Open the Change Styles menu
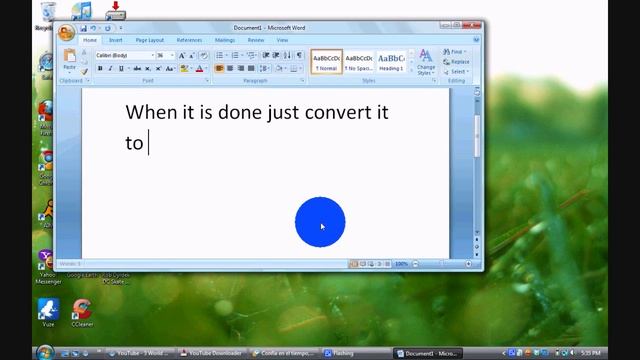This screenshot has width=640, height=360. (426, 62)
